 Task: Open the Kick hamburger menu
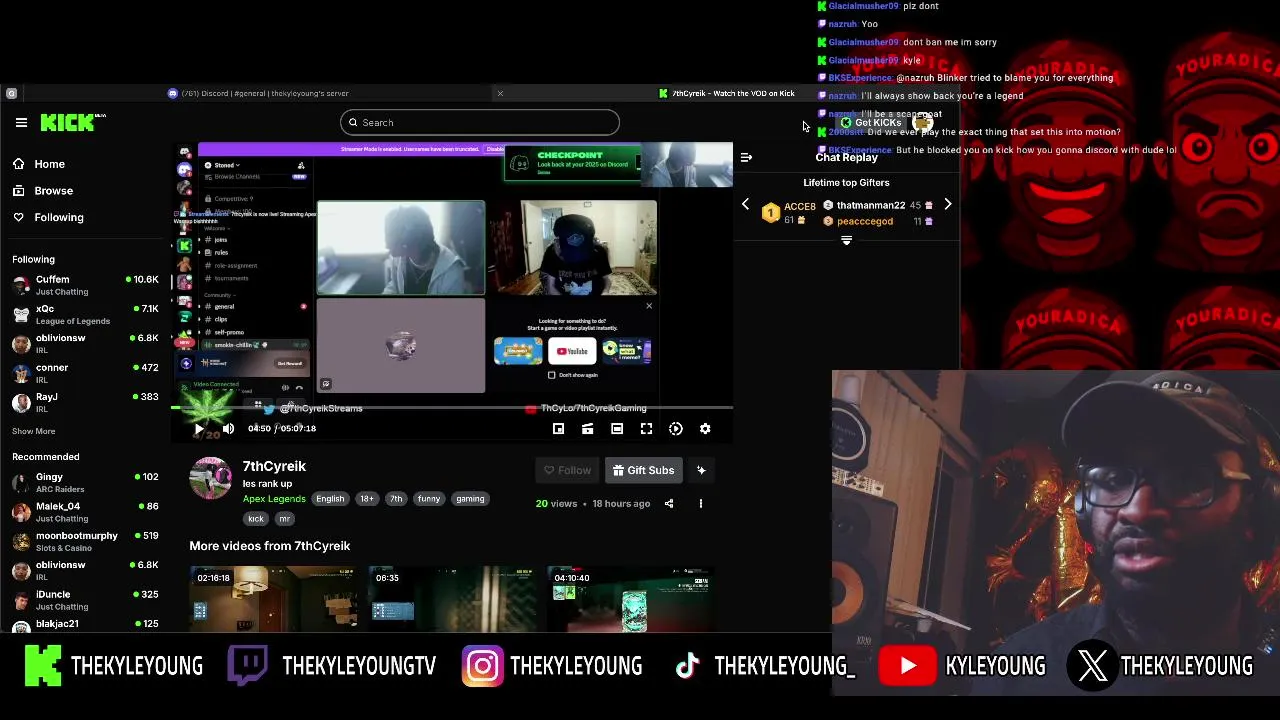(21, 122)
